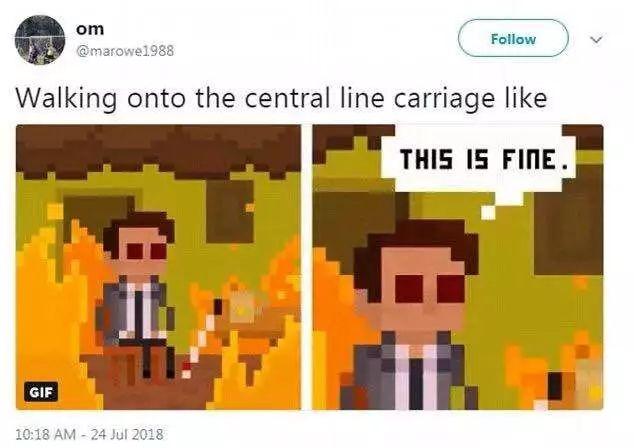Click the character's tie in the right panel
Viewport: 634px width, 448px height.
tap(415, 383)
